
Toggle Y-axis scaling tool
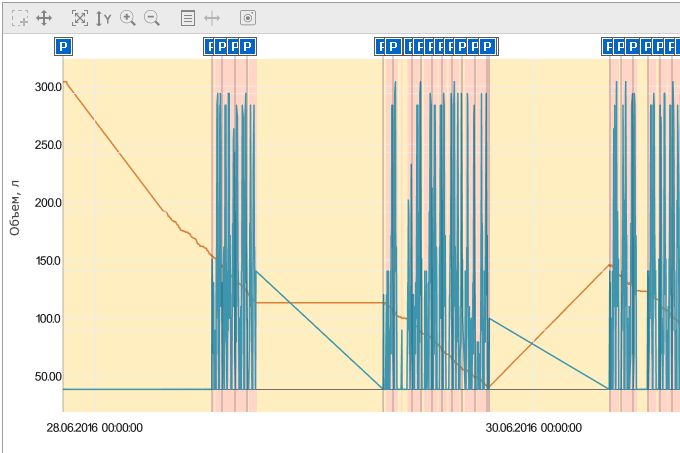coord(103,18)
